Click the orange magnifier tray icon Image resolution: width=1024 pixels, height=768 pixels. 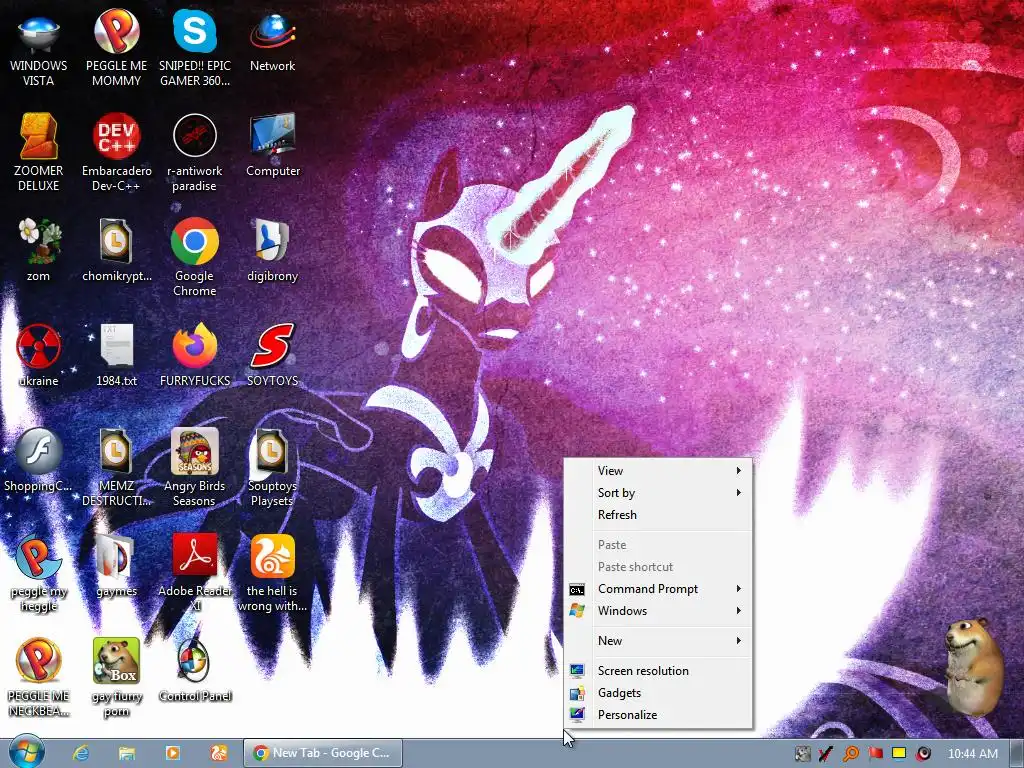(850, 754)
